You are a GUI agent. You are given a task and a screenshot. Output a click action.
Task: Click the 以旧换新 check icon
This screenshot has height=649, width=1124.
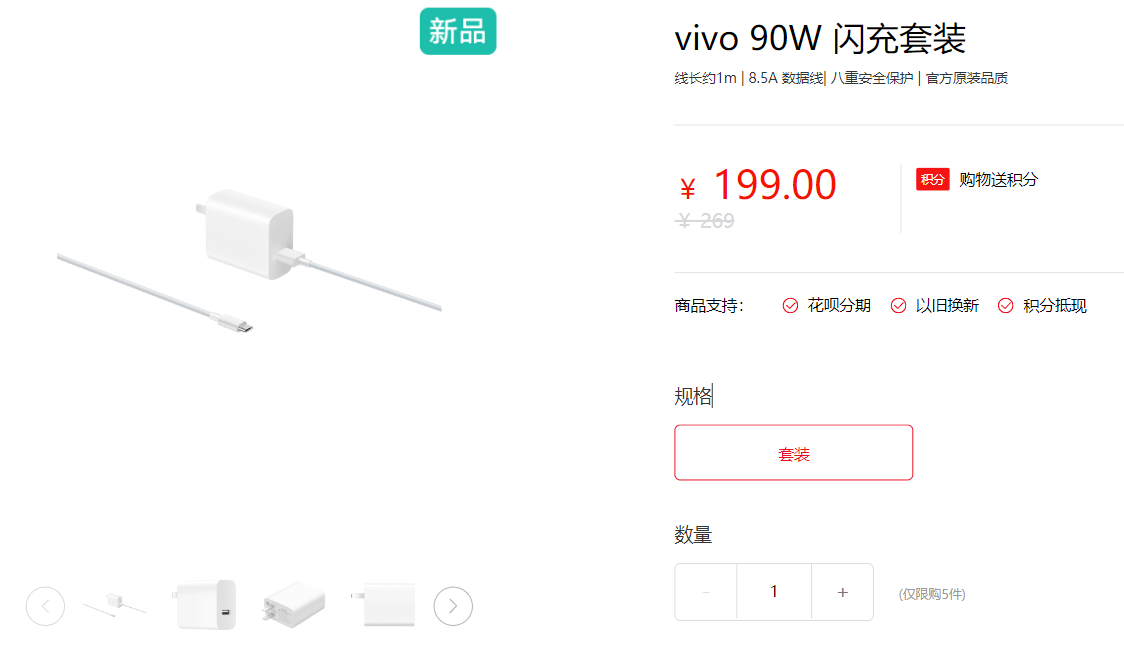tap(898, 306)
